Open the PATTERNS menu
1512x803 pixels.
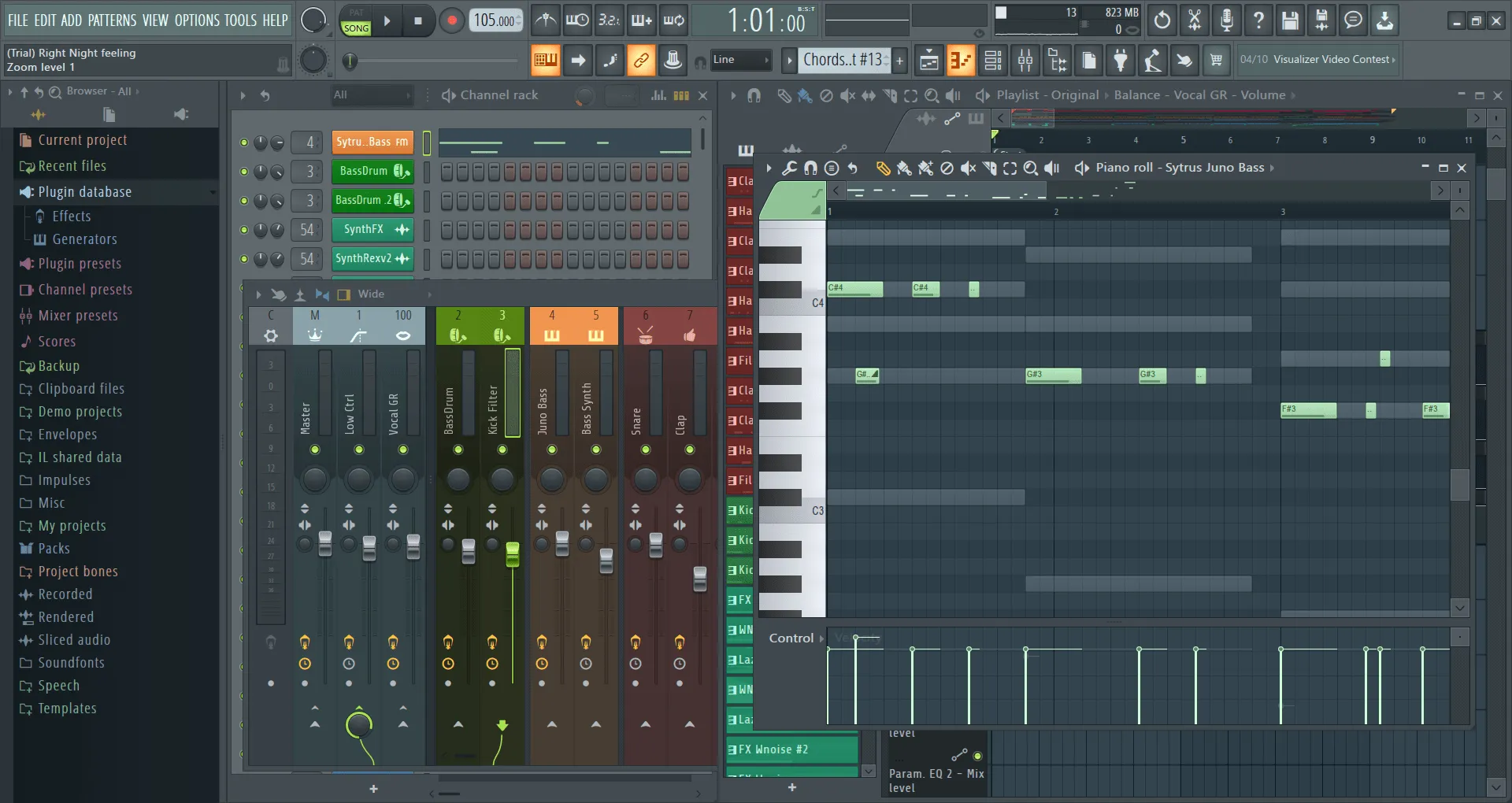coord(113,20)
